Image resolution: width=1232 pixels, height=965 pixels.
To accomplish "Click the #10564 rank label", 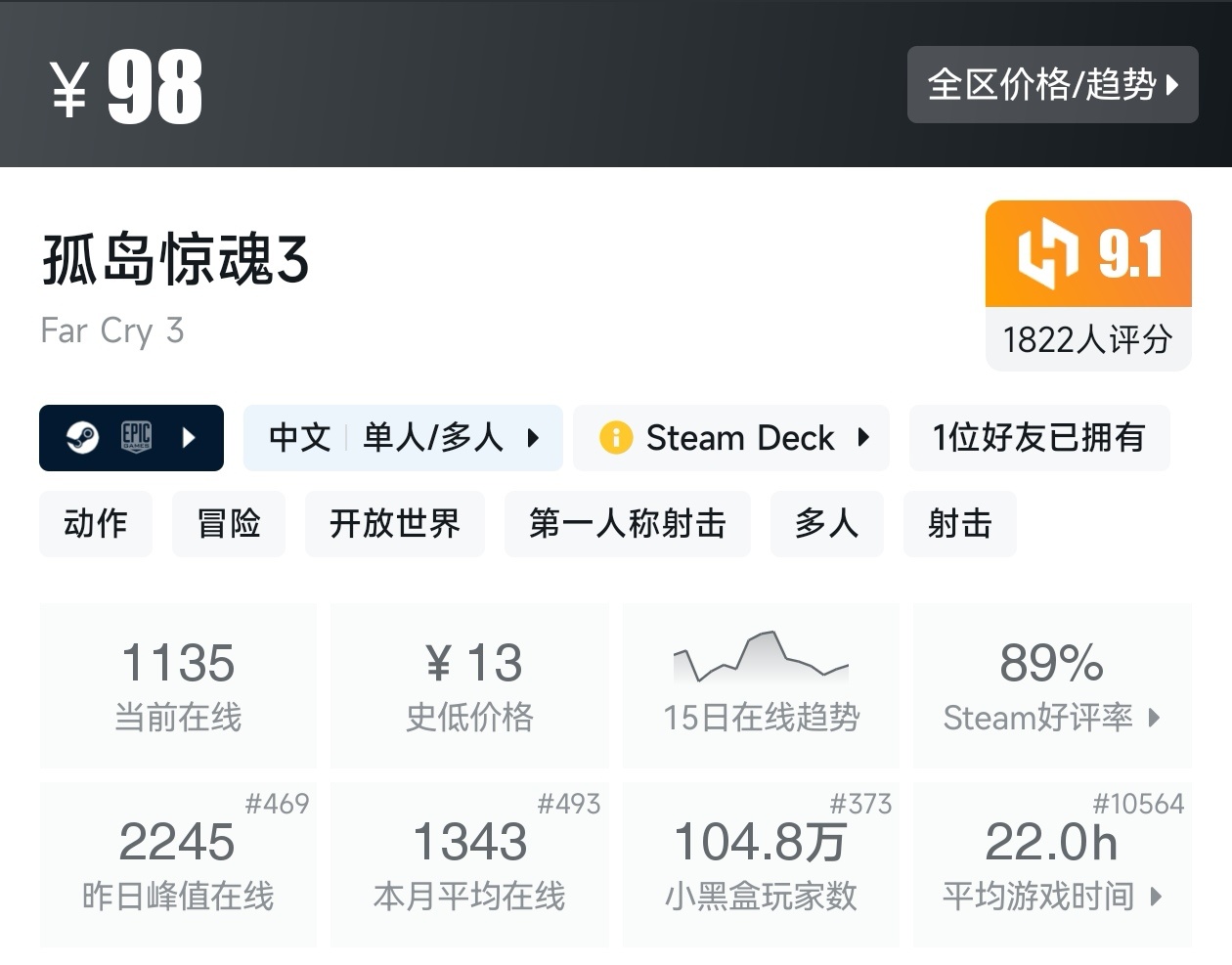I will click(x=1138, y=804).
